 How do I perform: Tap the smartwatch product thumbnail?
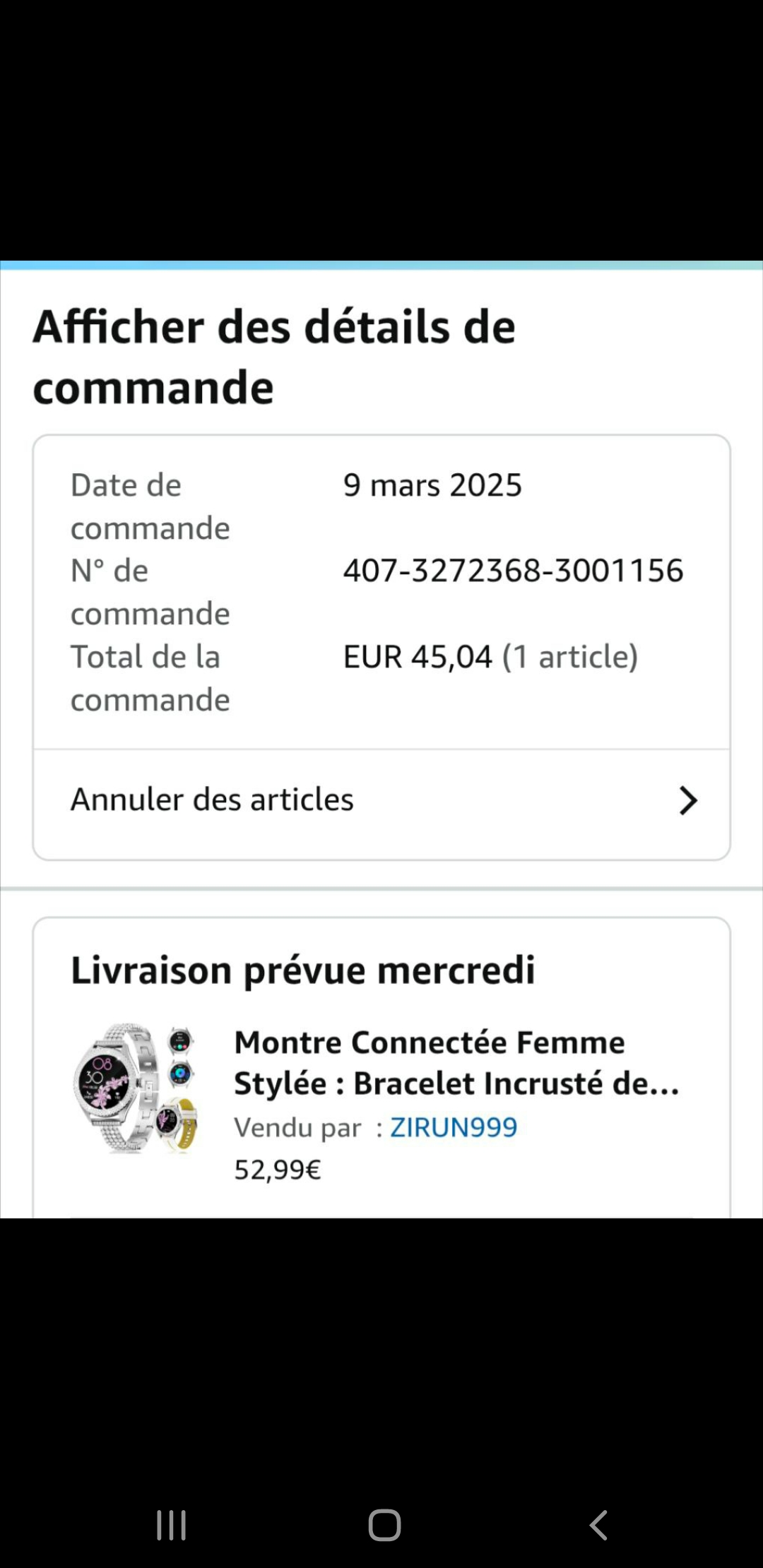coord(136,1088)
